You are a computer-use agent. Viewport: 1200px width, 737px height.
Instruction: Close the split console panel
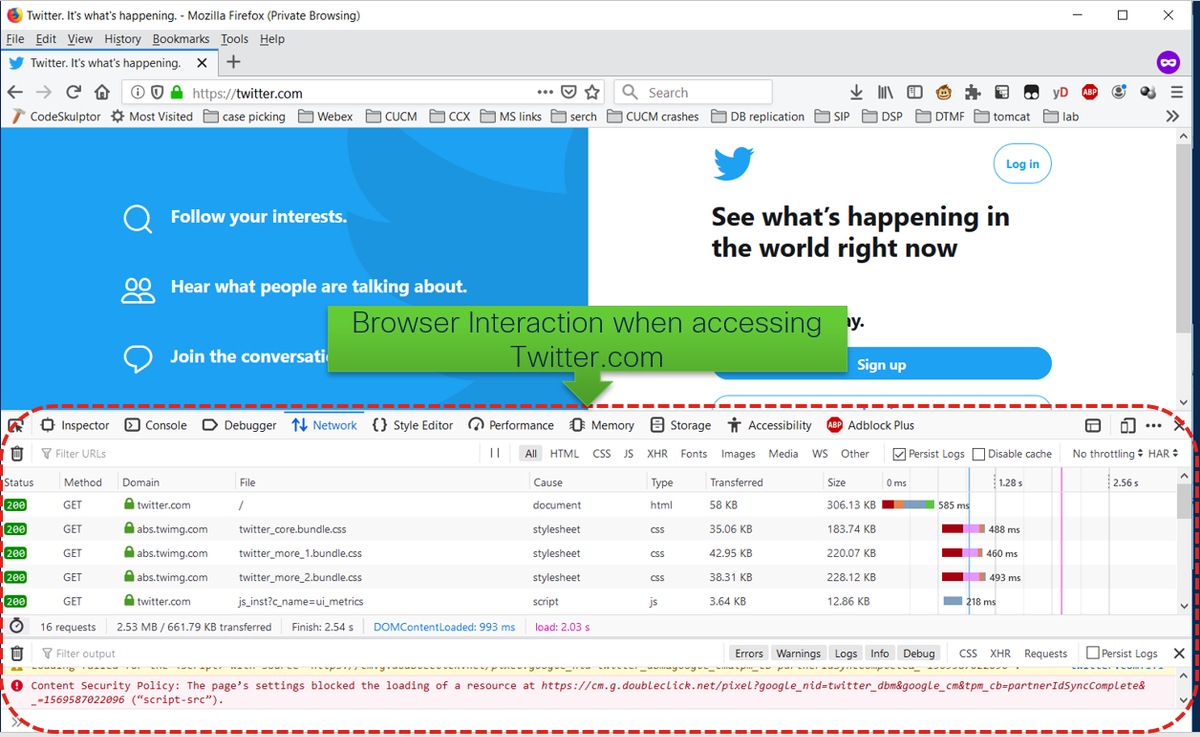(x=1179, y=653)
